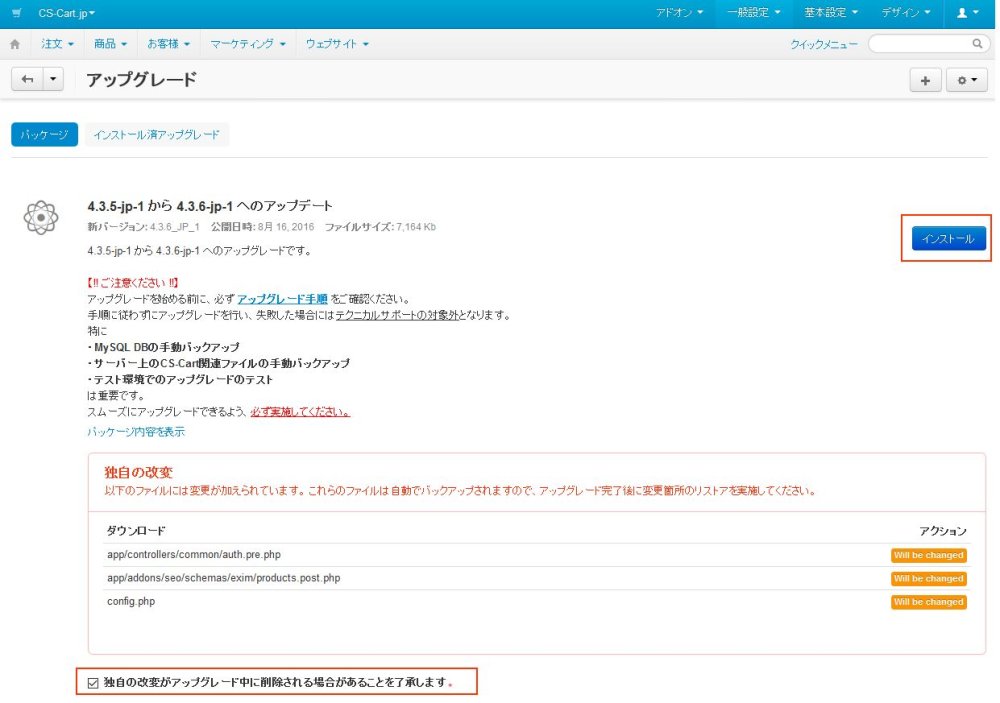Expand the 商品 menu
1000x703 pixels.
pos(110,44)
